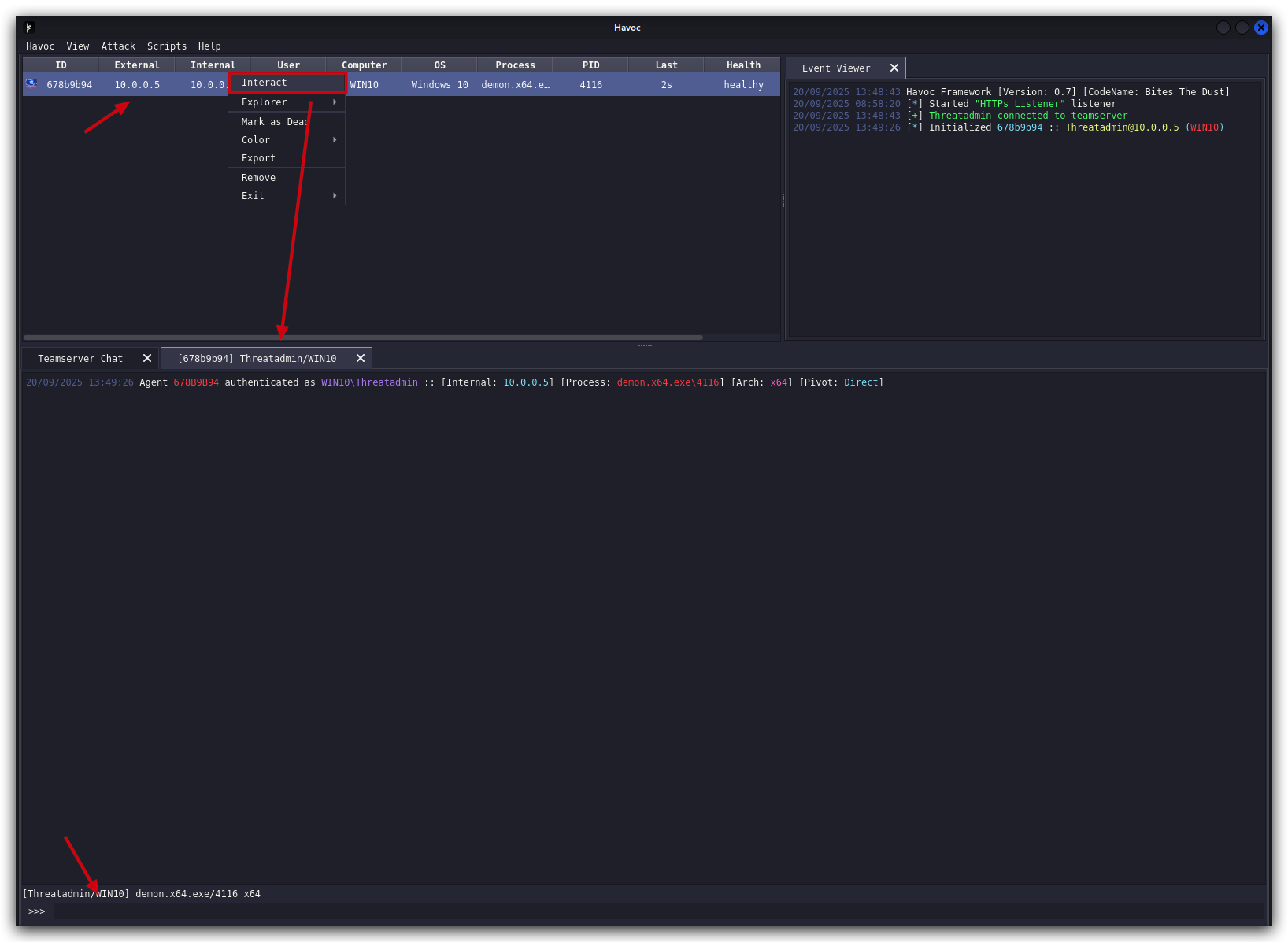Screen dimensions: 1288x942
Task: Close the Teamserver Chat tab
Action: [x=147, y=359]
